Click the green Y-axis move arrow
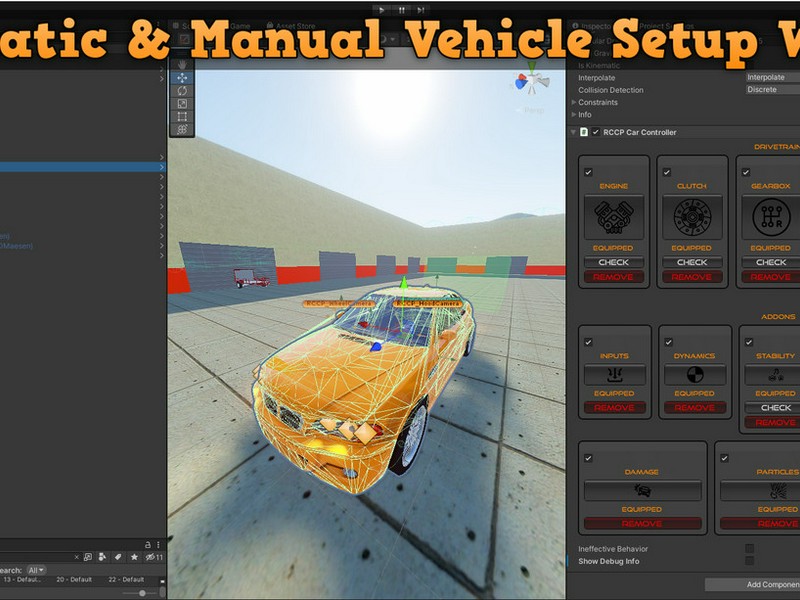 click(x=404, y=284)
